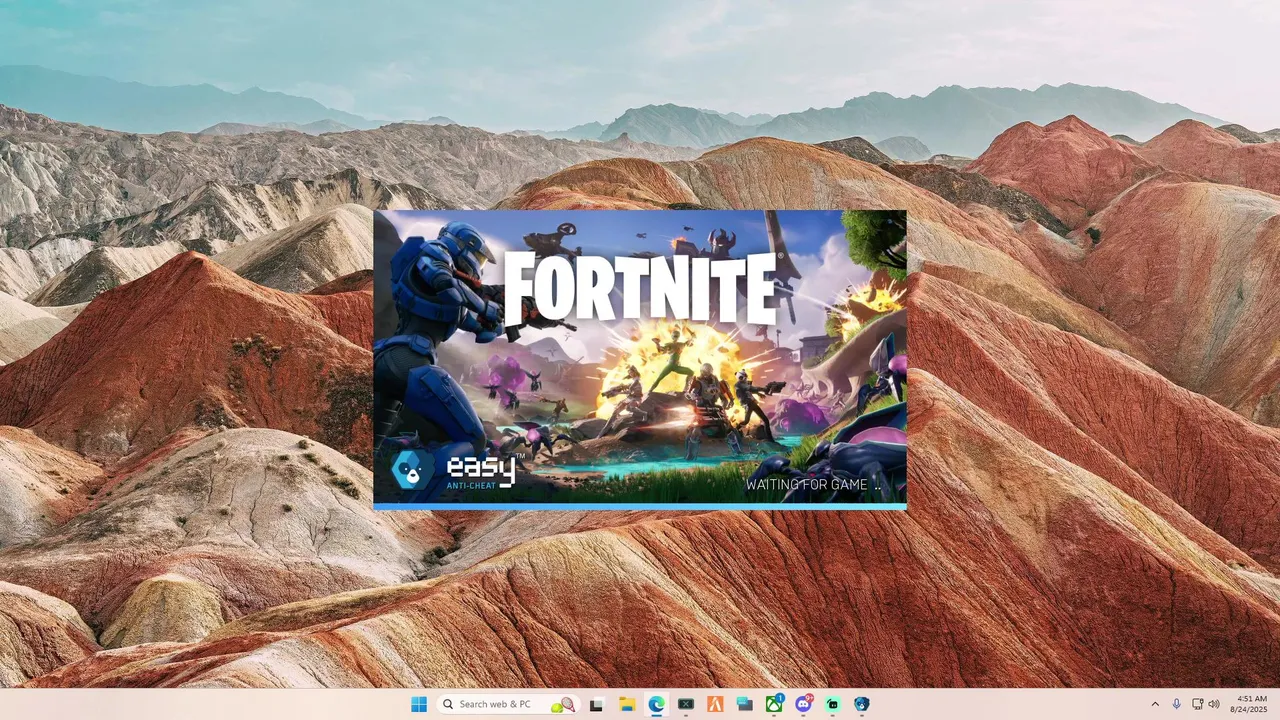This screenshot has width=1280, height=720.
Task: Open the dark green X app icon on taskbar
Action: 686,704
